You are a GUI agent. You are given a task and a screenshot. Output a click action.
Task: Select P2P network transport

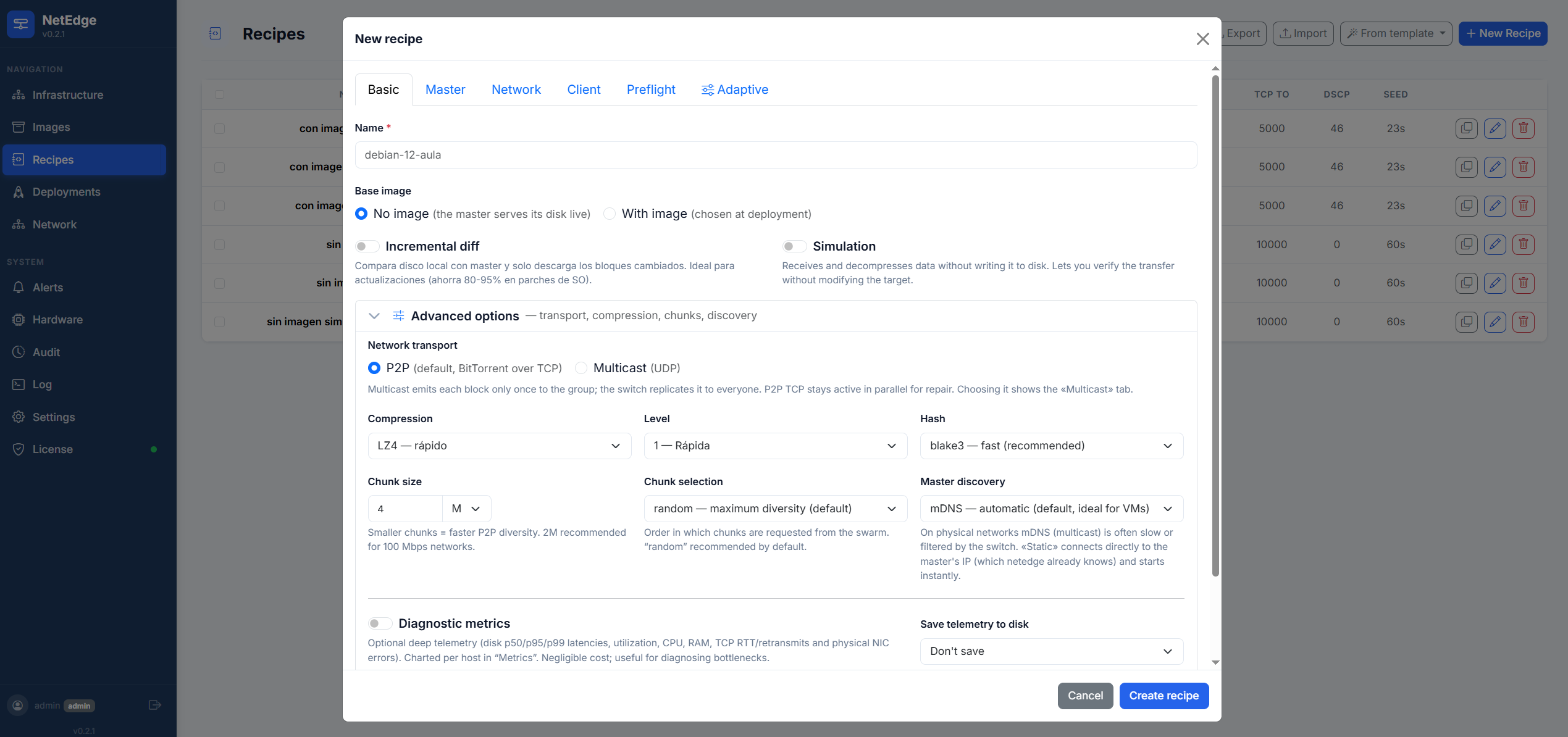pos(374,368)
